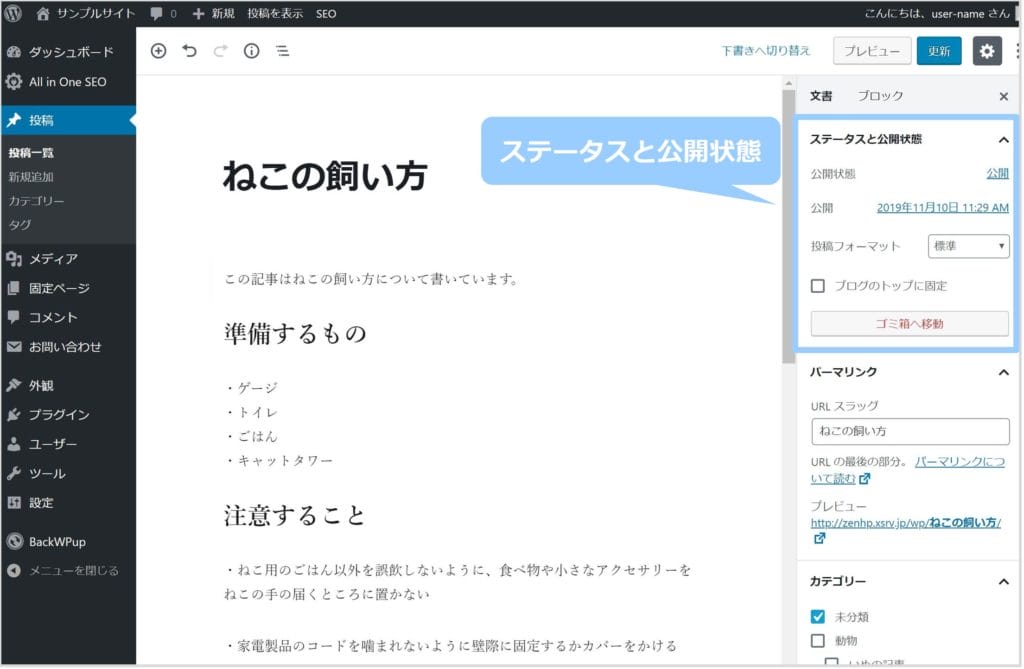Enable ブログのトップに固定 checkbox
This screenshot has width=1024, height=669.
818,286
